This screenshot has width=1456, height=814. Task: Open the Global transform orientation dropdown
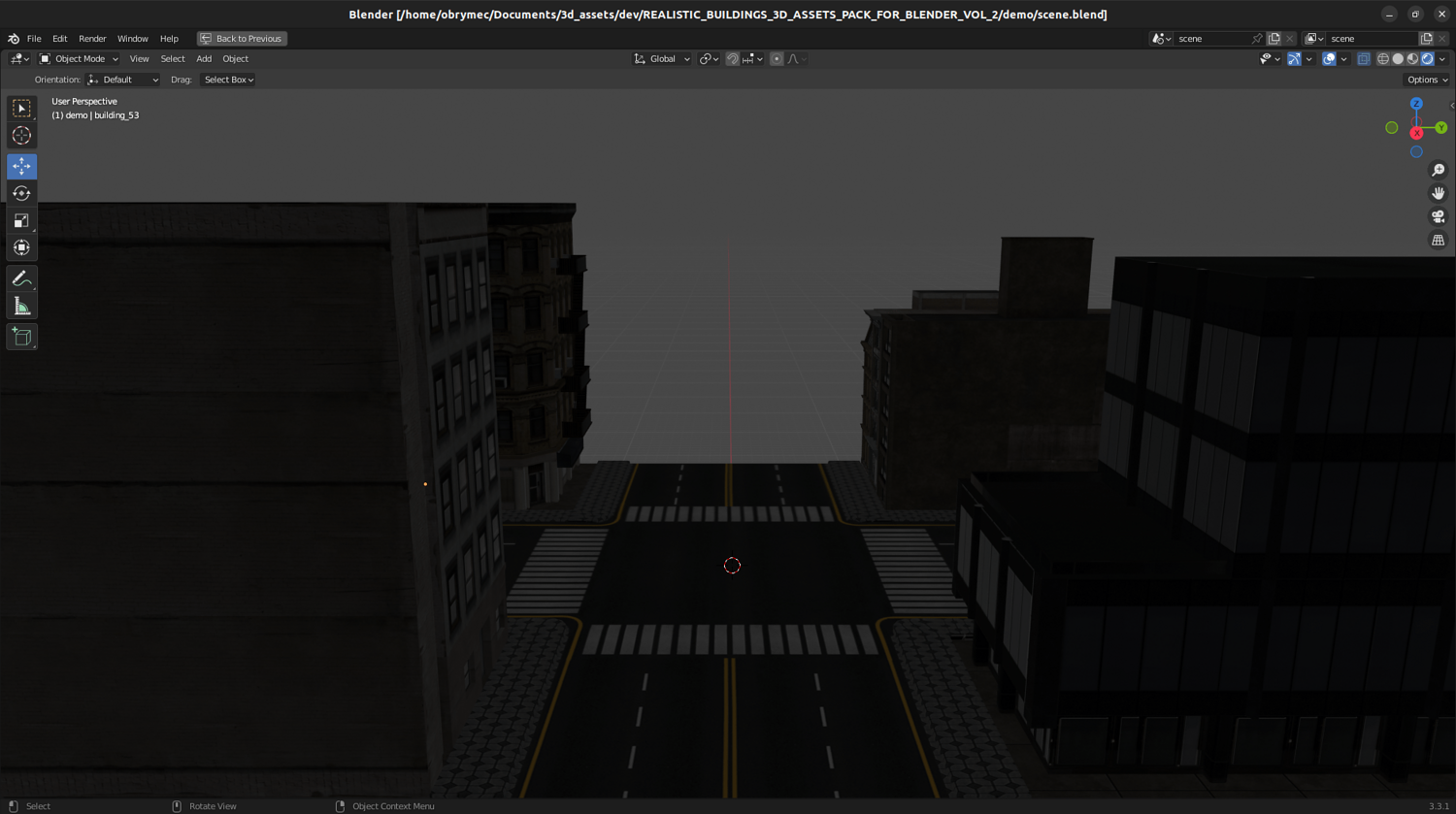pos(662,59)
